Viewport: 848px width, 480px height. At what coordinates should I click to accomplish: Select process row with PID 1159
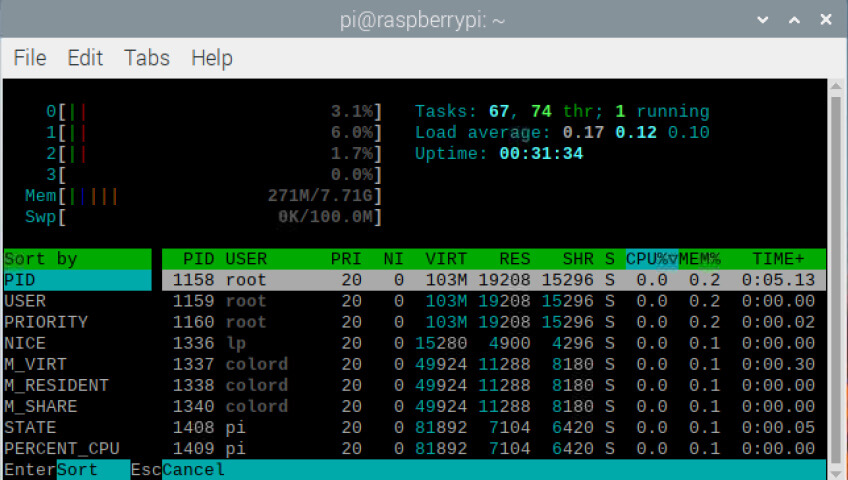click(x=494, y=301)
